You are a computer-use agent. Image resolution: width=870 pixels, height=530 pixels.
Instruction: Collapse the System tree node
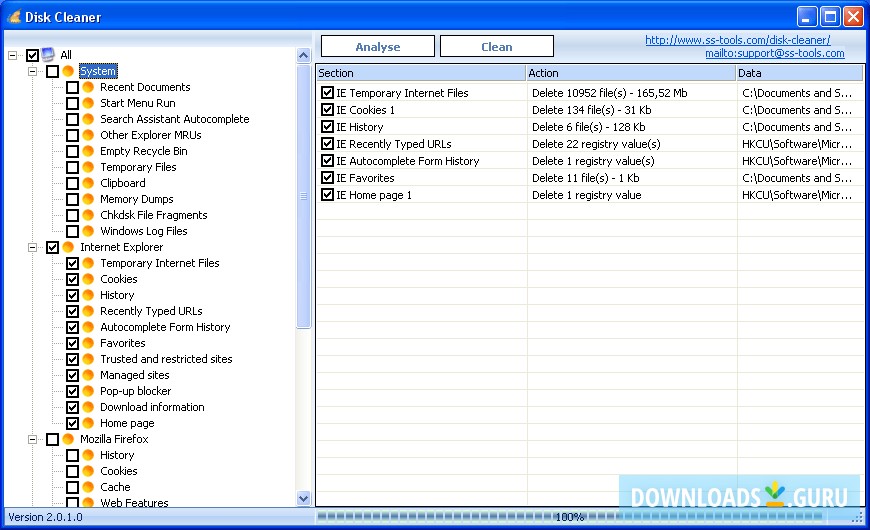33,71
